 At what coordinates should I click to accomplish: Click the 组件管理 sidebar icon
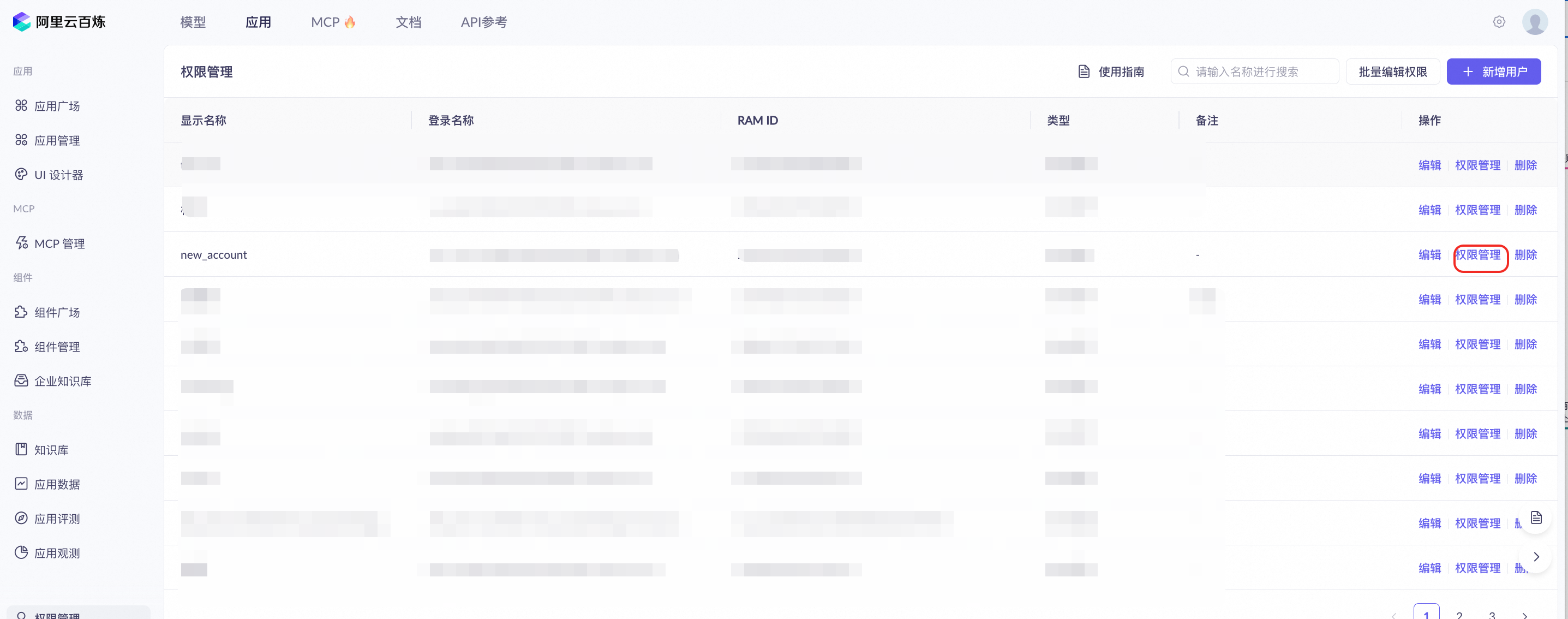click(x=21, y=346)
